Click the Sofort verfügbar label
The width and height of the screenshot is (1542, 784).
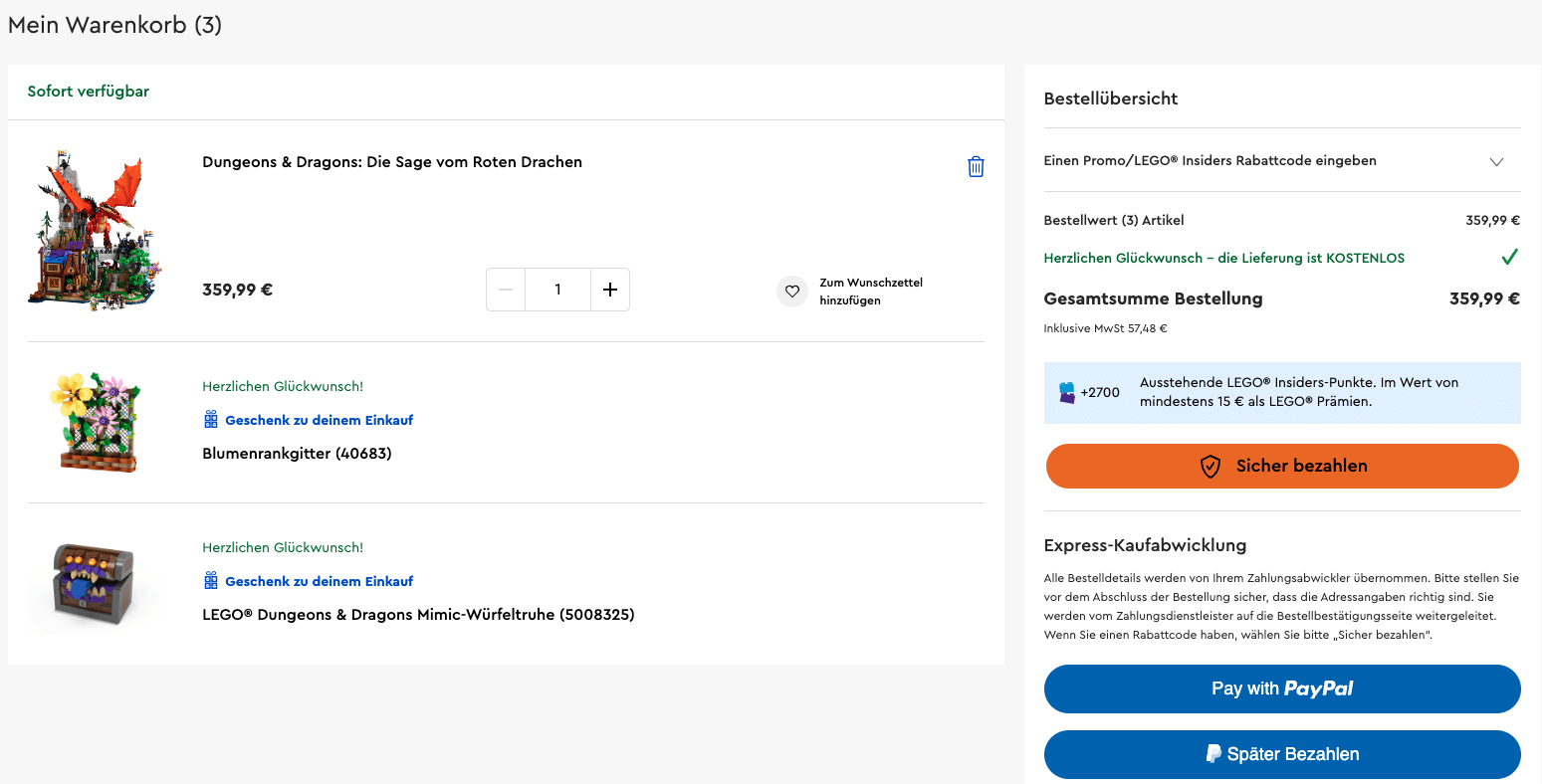click(x=89, y=92)
